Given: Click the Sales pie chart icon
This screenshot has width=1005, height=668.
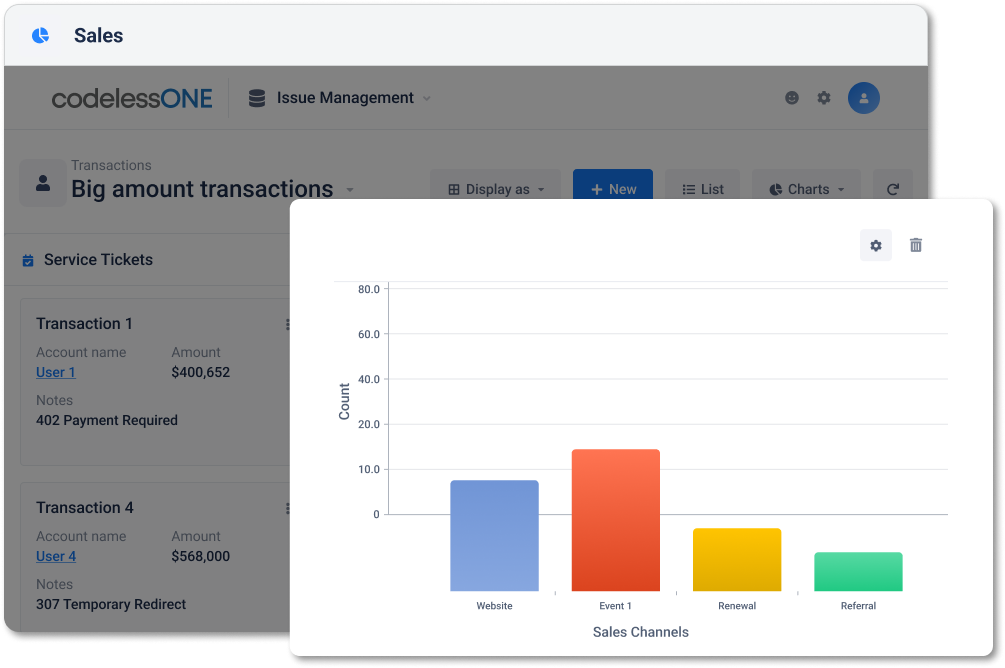Looking at the screenshot, I should click(40, 35).
